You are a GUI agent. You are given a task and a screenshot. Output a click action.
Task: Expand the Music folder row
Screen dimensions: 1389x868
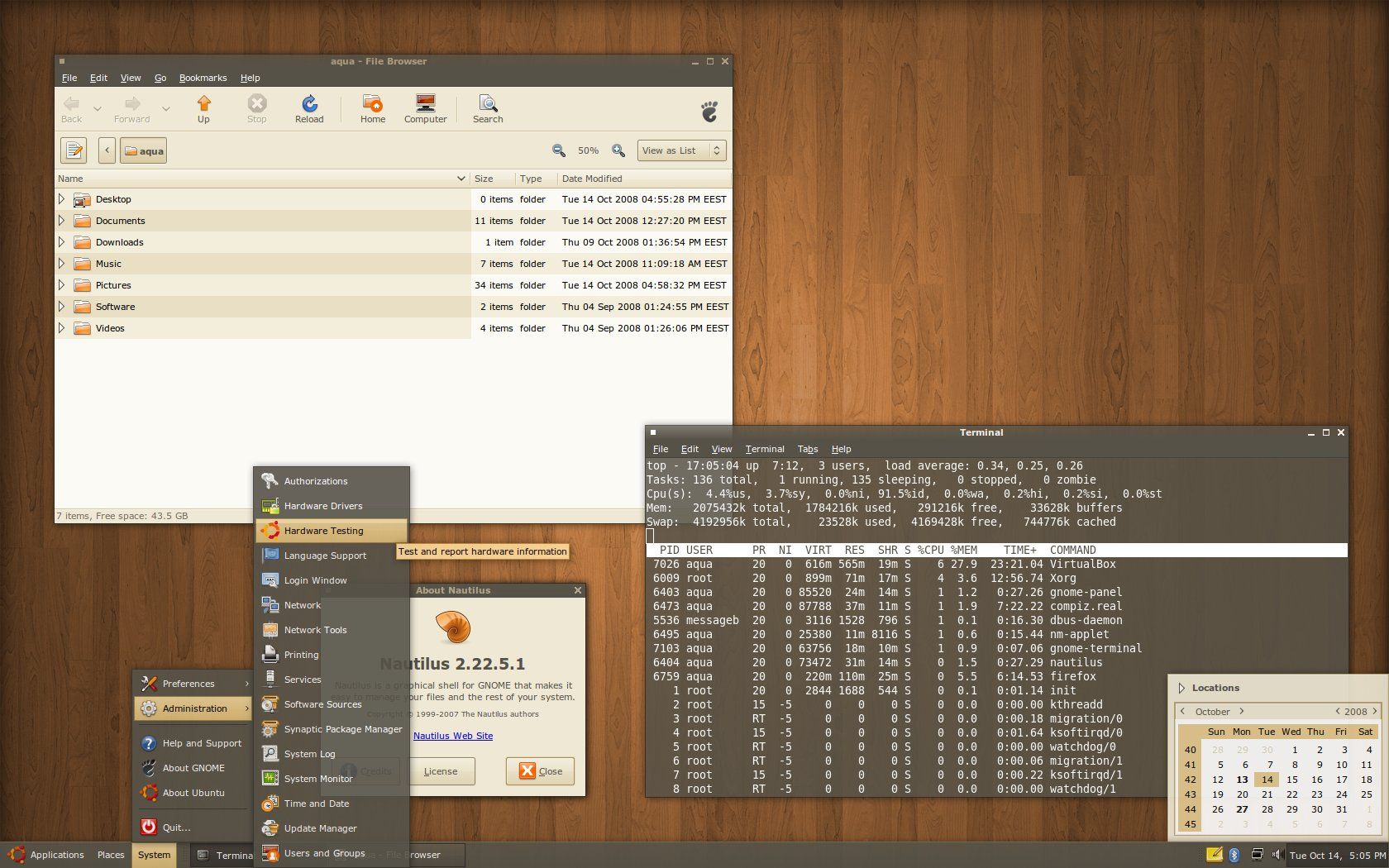61,264
